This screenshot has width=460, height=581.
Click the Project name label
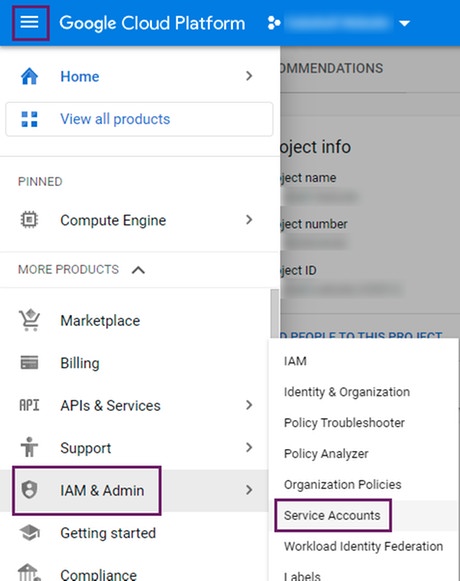point(308,178)
